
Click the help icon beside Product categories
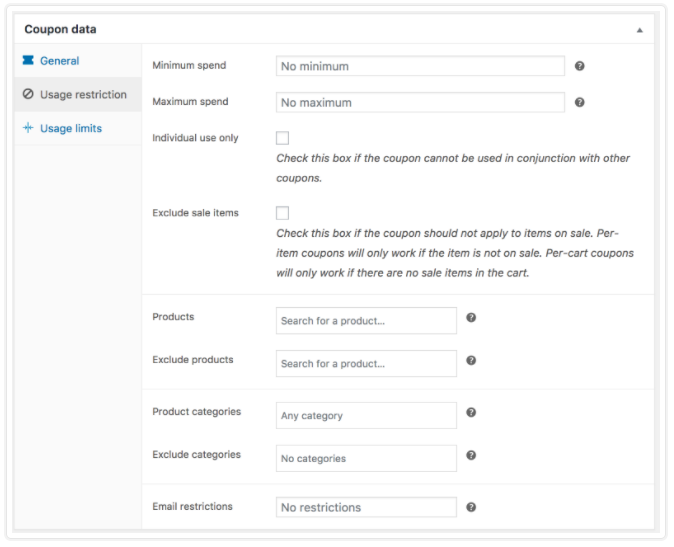coord(471,412)
